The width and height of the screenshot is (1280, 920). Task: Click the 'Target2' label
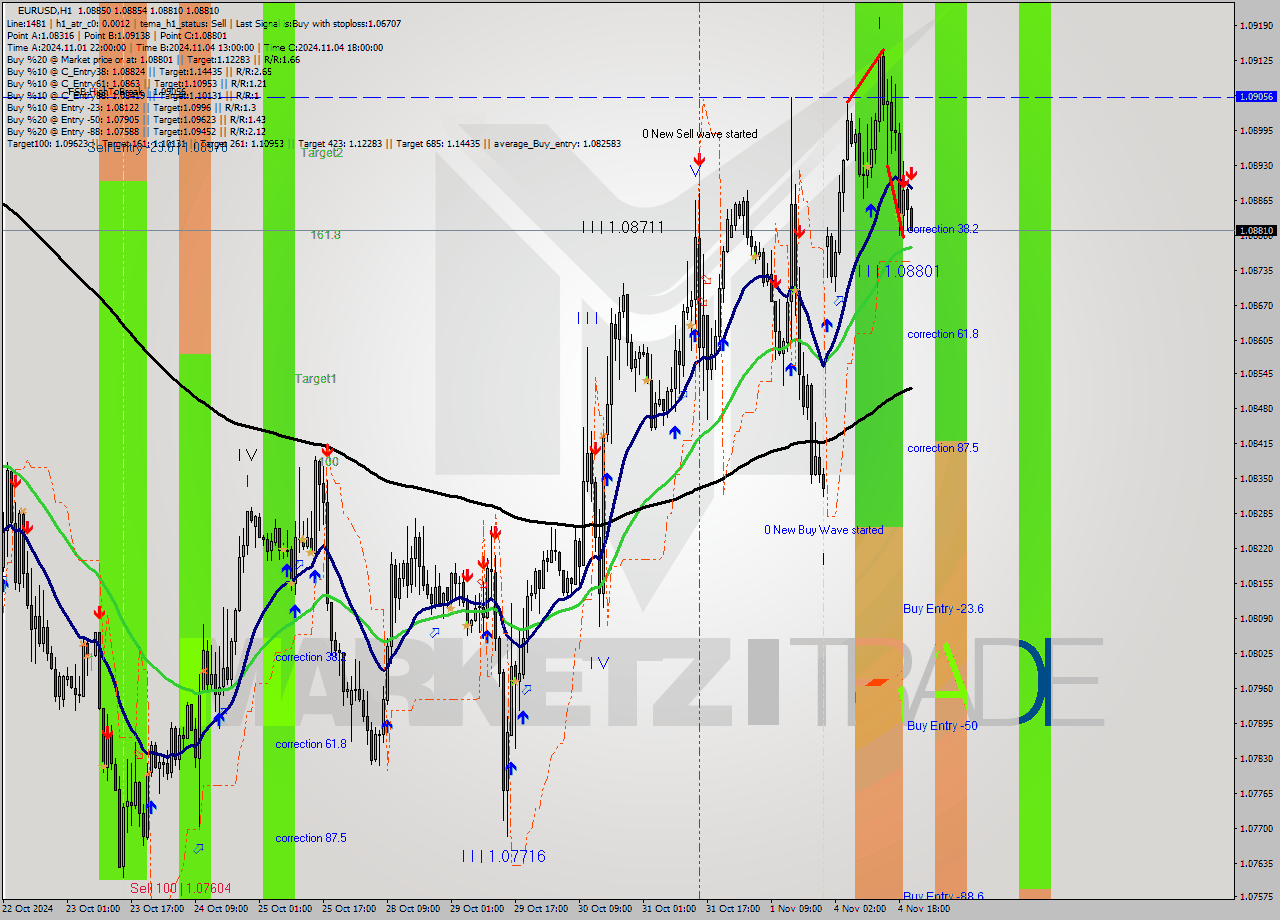pyautogui.click(x=322, y=153)
